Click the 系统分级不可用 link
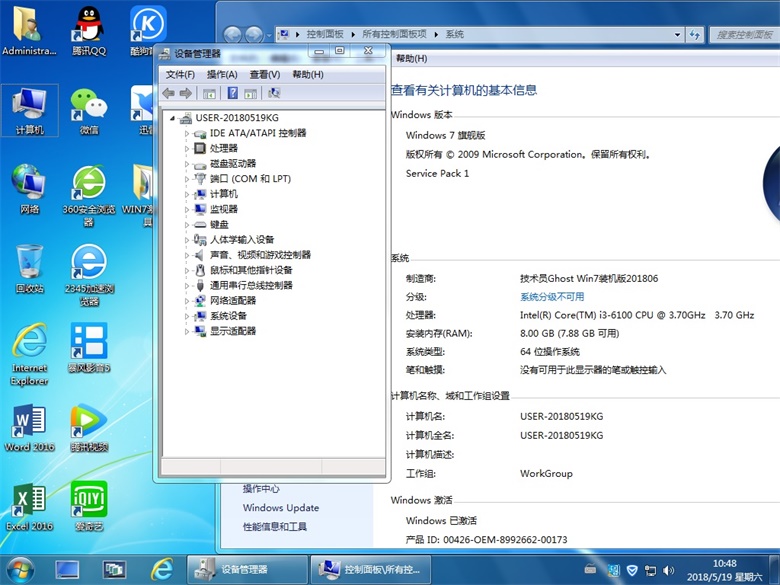 point(552,297)
